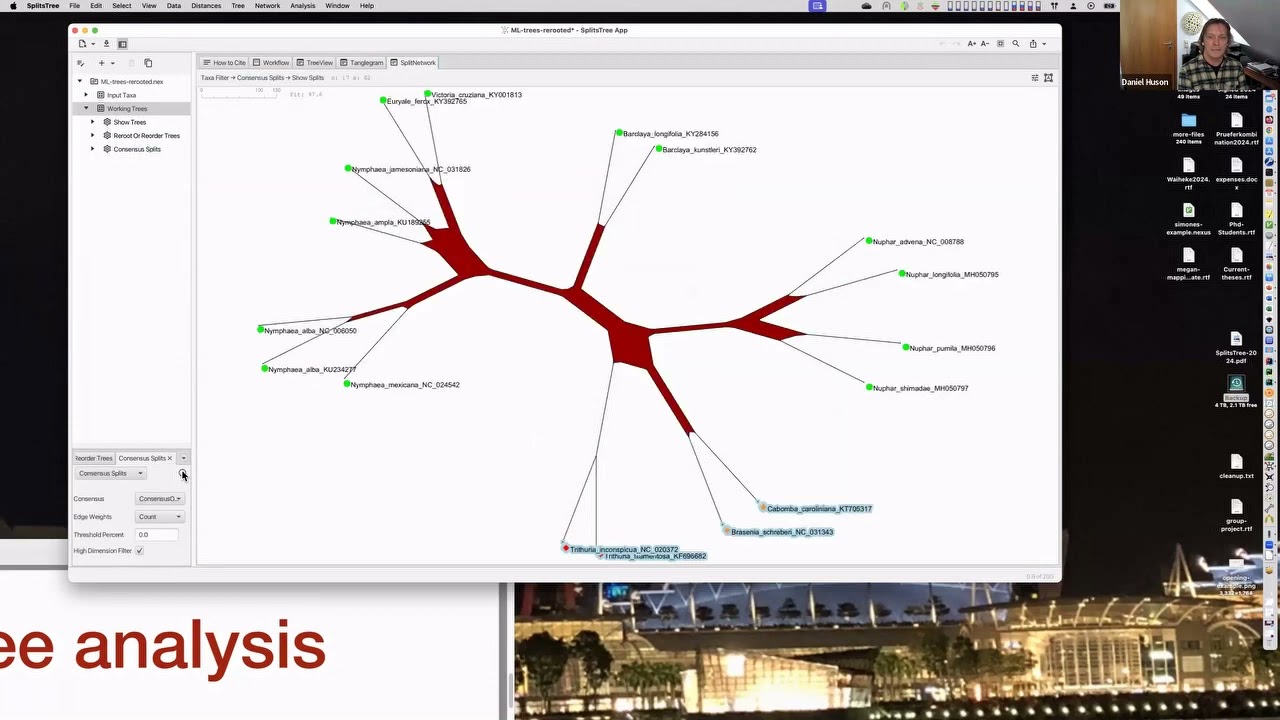Image resolution: width=1280 pixels, height=720 pixels.
Task: Open the Network menu
Action: point(268,6)
